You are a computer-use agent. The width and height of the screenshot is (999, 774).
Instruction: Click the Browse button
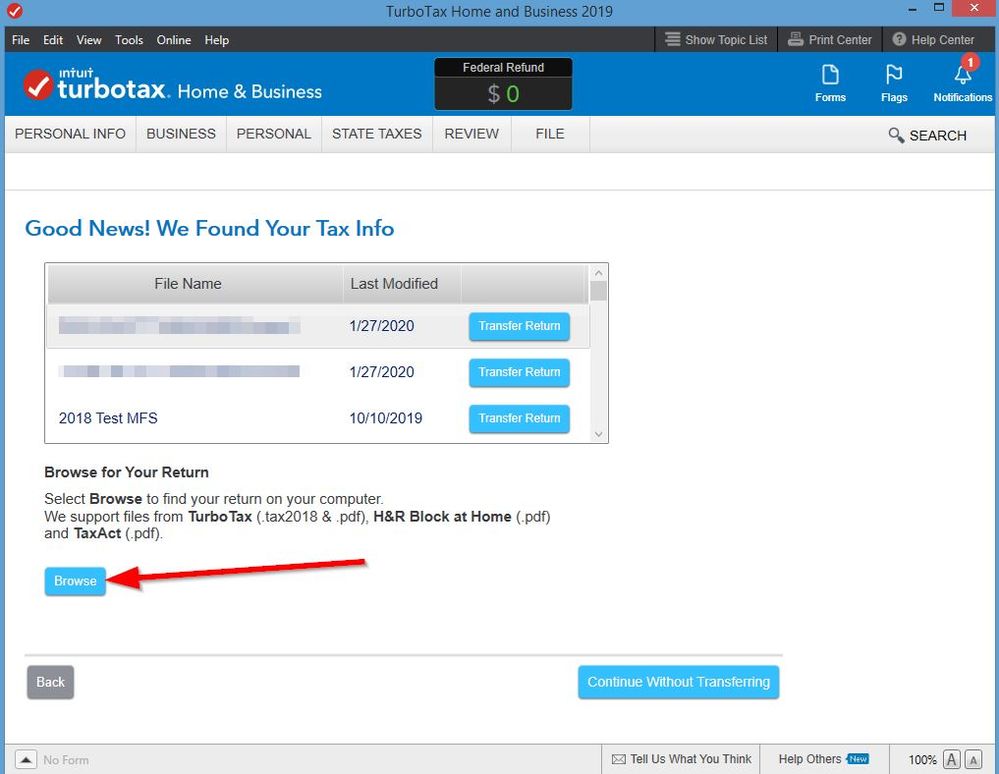[75, 581]
